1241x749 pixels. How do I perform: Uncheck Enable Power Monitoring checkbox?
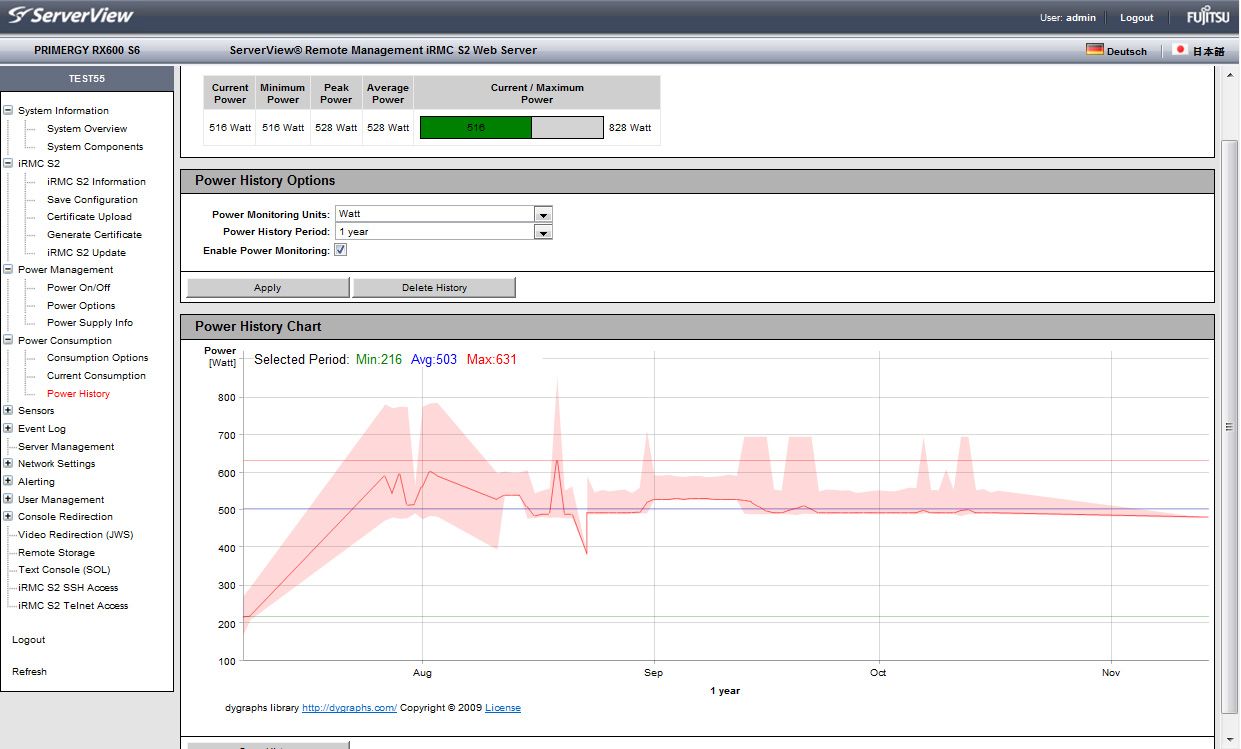tap(340, 250)
